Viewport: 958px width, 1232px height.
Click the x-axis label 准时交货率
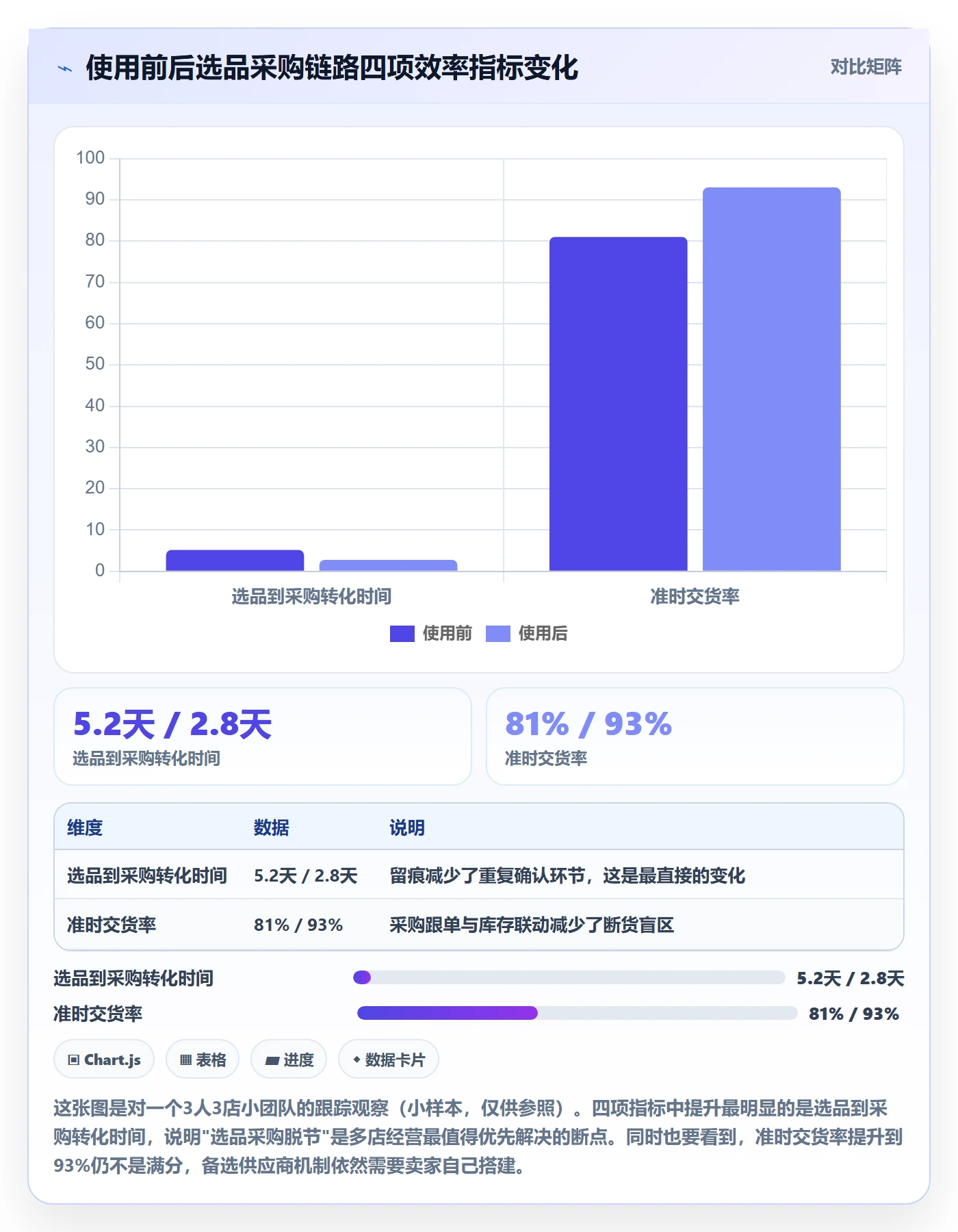pyautogui.click(x=695, y=596)
